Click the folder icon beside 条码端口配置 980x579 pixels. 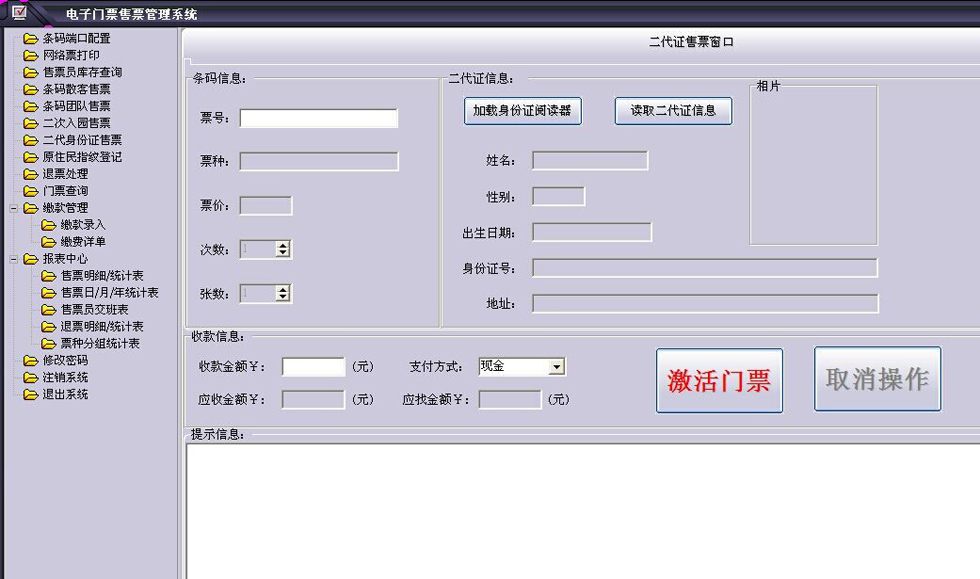(30, 39)
